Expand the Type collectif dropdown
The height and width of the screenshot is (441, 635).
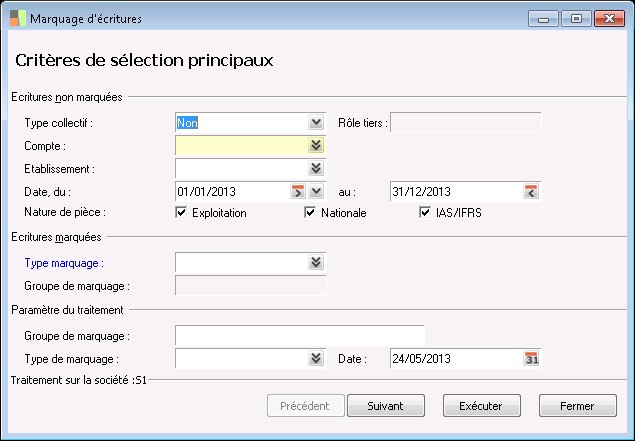(316, 122)
